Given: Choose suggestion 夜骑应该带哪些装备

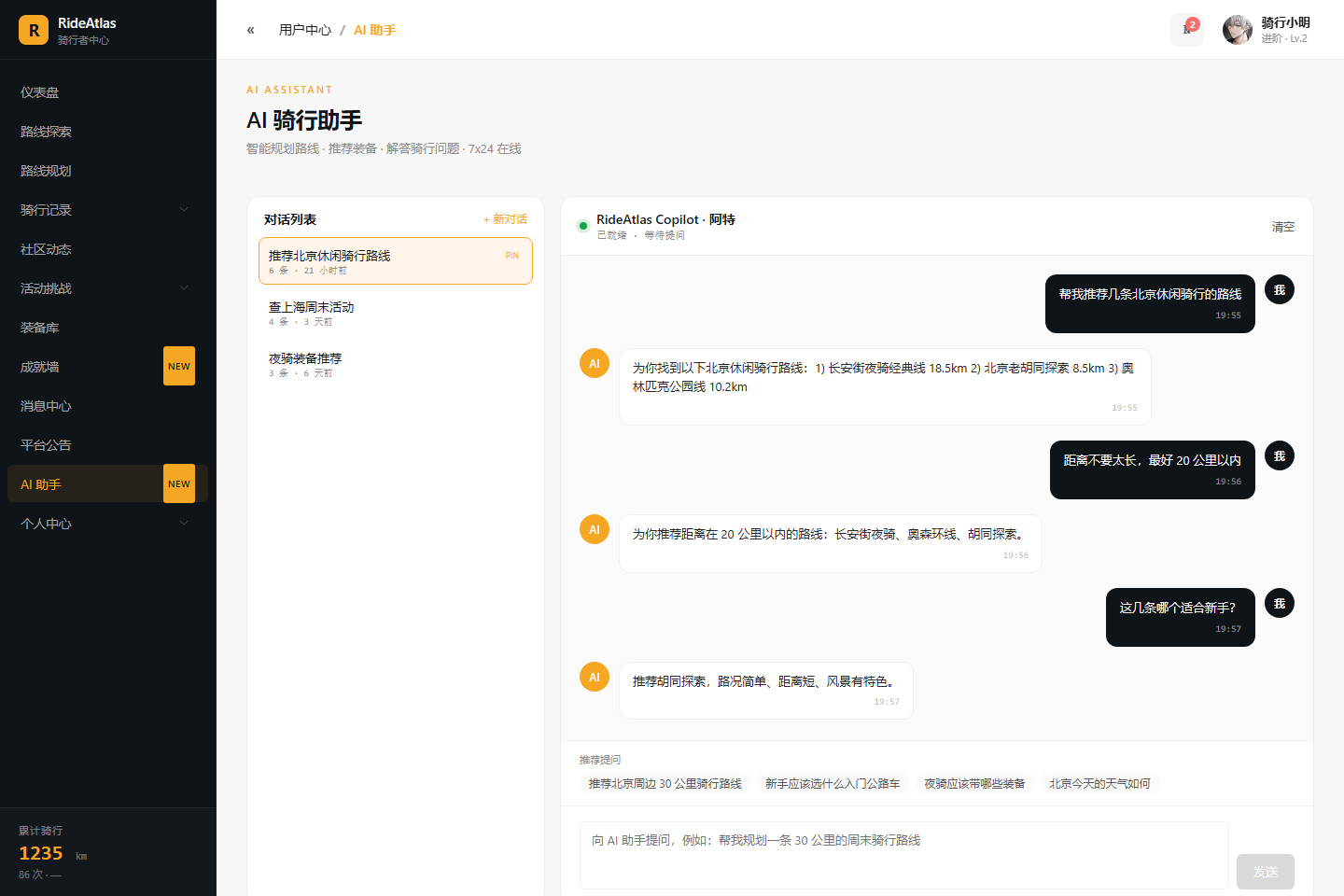Looking at the screenshot, I should click(974, 784).
